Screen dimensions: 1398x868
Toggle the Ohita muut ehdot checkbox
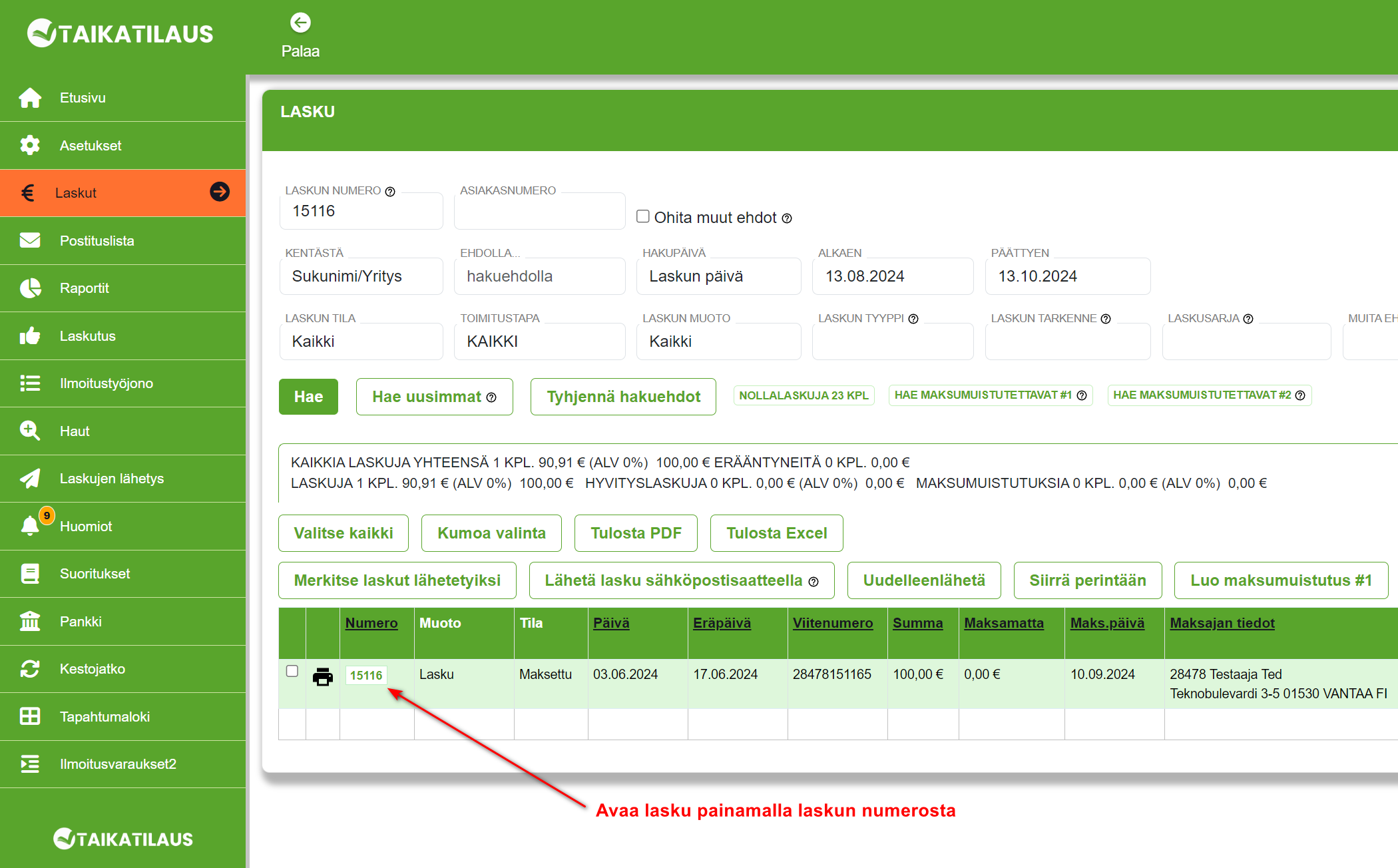pyautogui.click(x=643, y=216)
